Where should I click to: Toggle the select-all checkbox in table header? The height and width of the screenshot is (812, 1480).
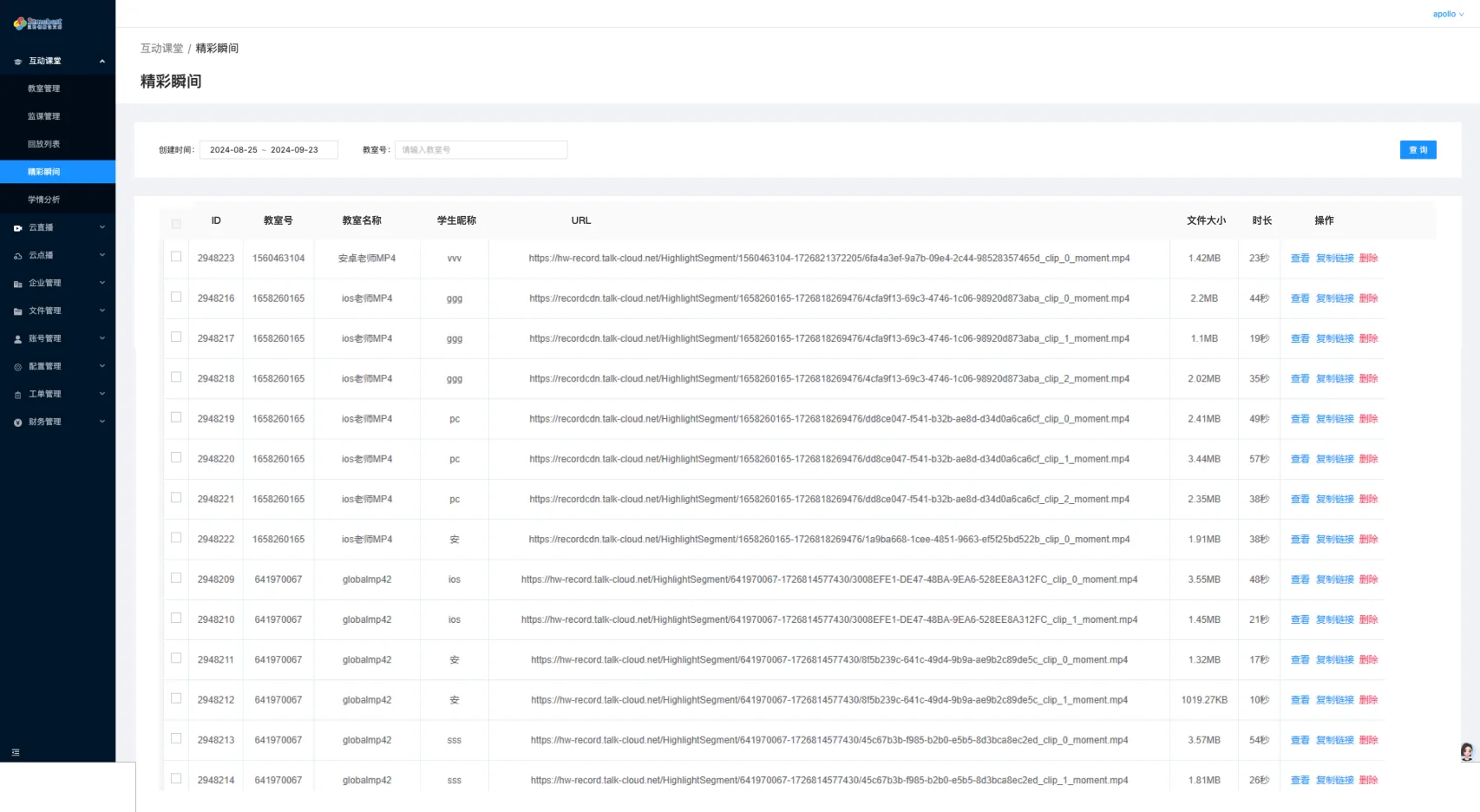(176, 223)
